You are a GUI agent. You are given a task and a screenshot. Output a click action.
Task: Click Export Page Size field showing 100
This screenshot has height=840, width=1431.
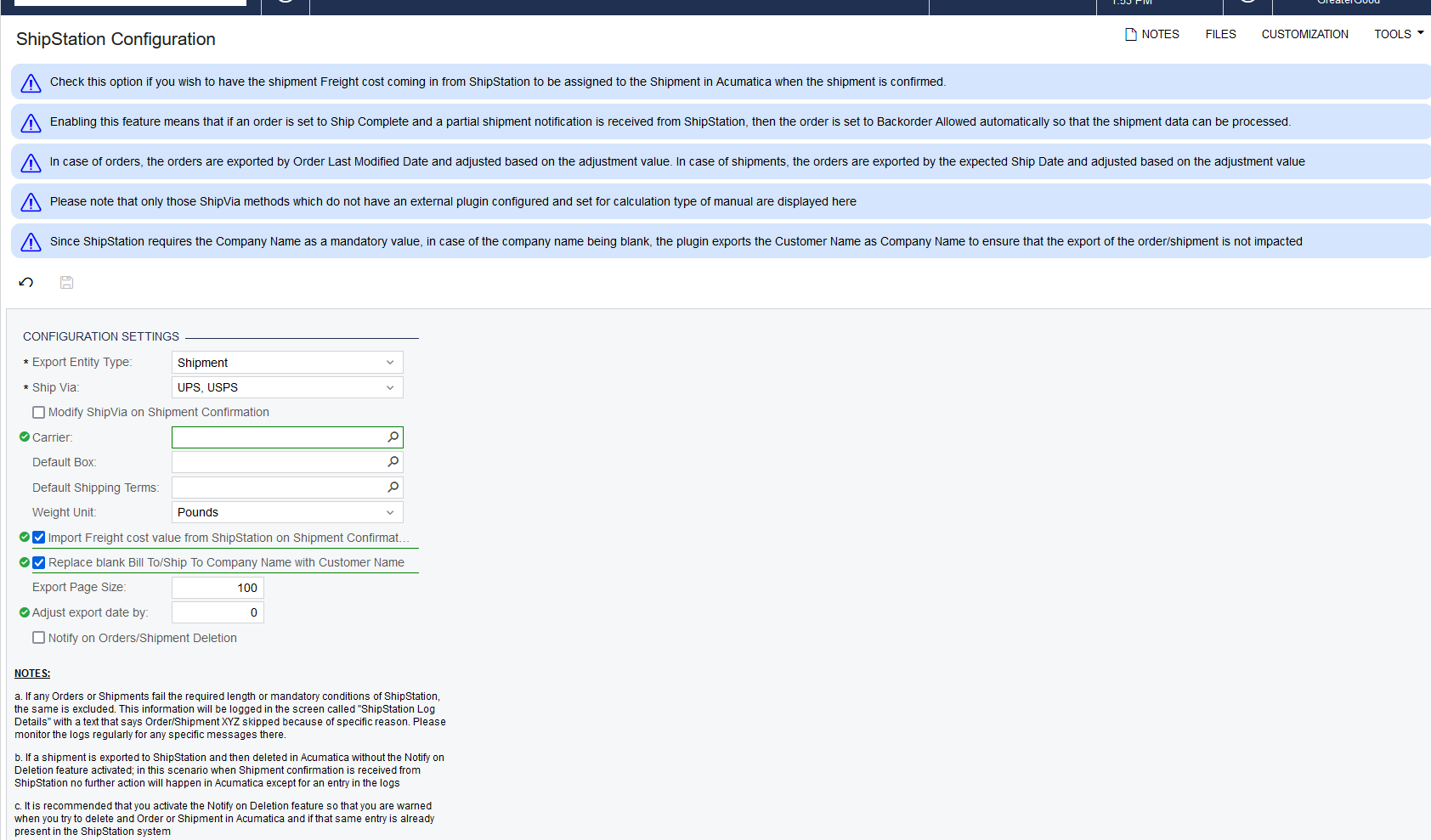218,588
